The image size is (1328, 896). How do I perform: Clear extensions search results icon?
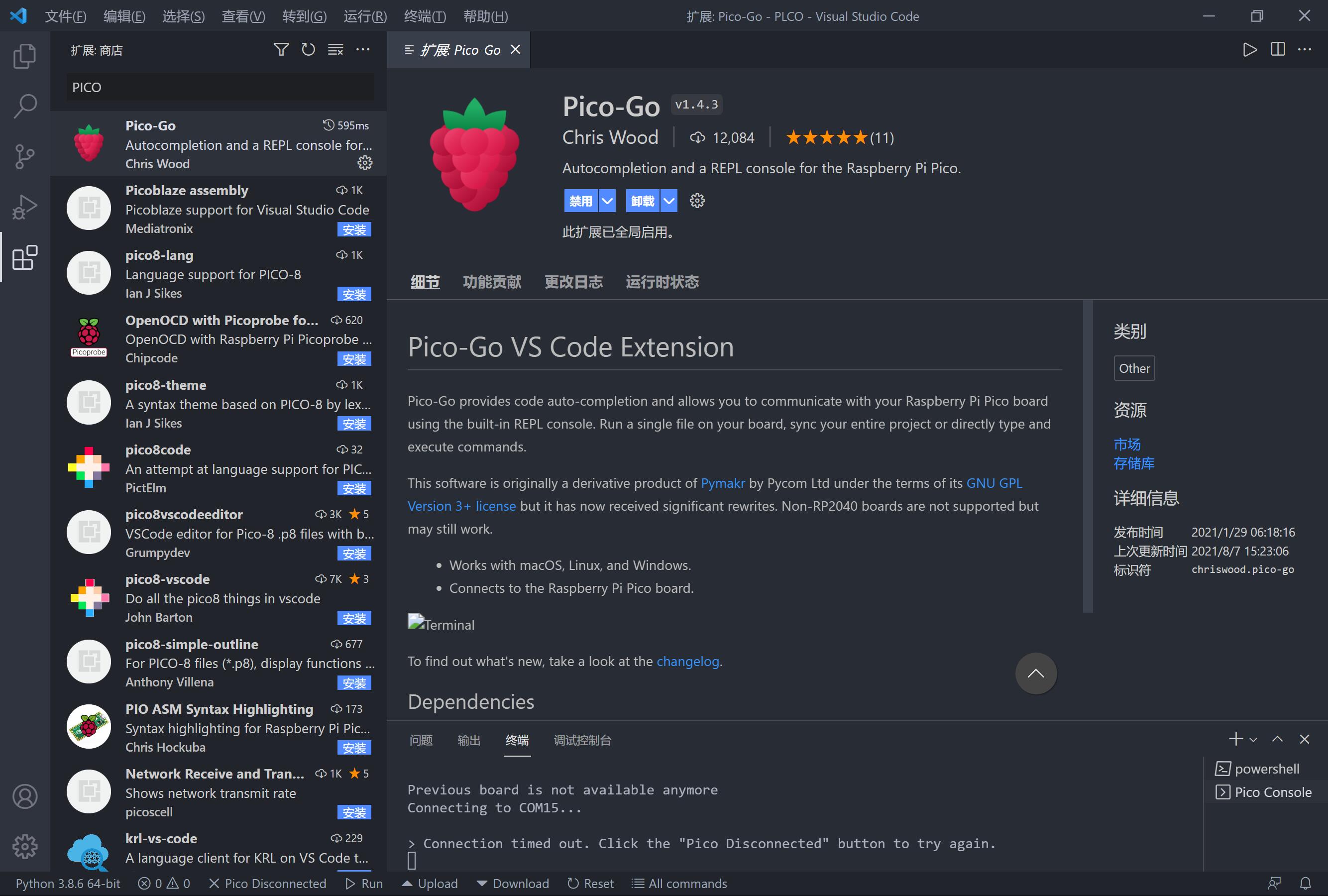click(x=335, y=50)
